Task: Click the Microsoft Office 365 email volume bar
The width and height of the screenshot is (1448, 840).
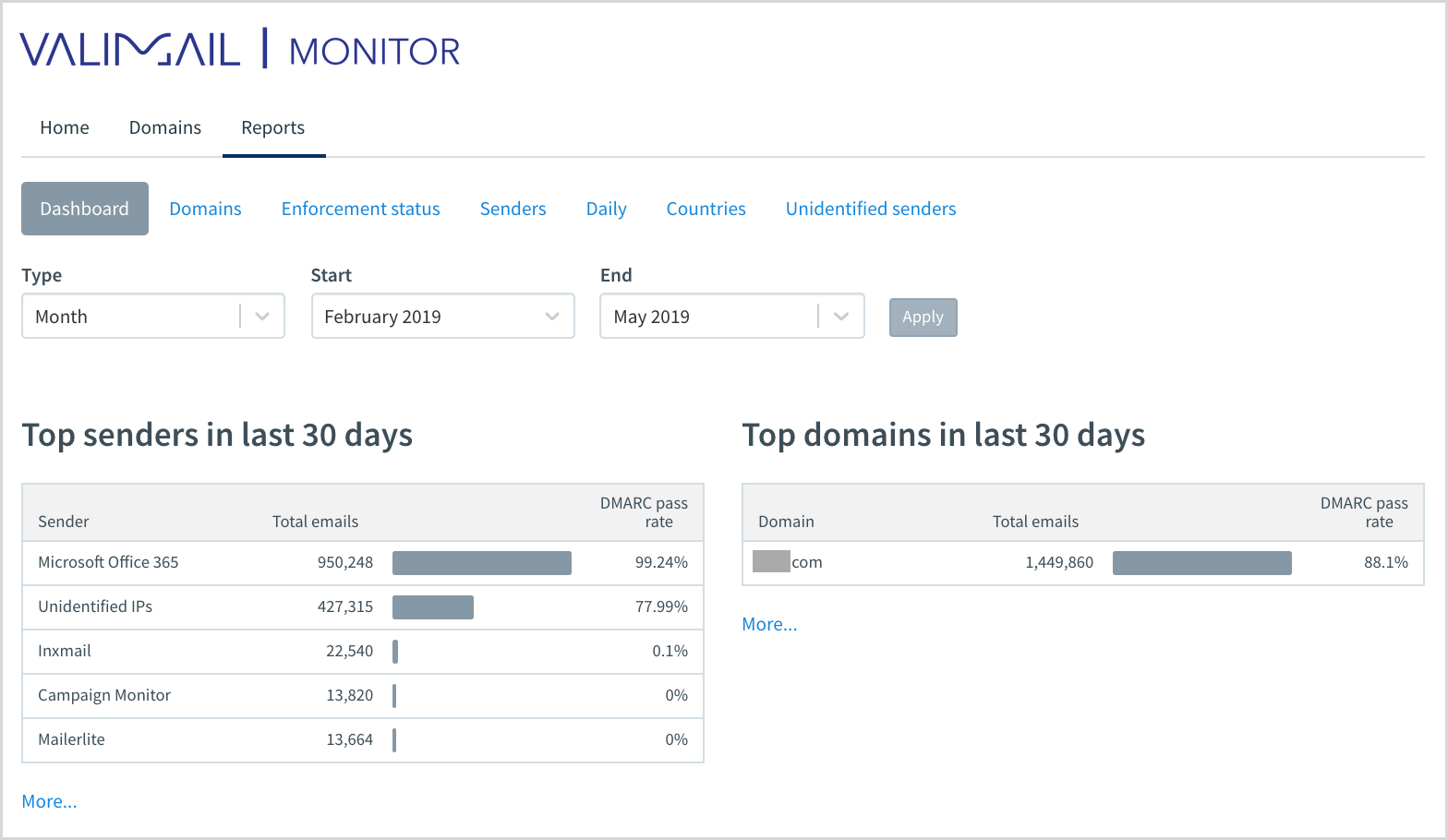Action: click(x=481, y=563)
